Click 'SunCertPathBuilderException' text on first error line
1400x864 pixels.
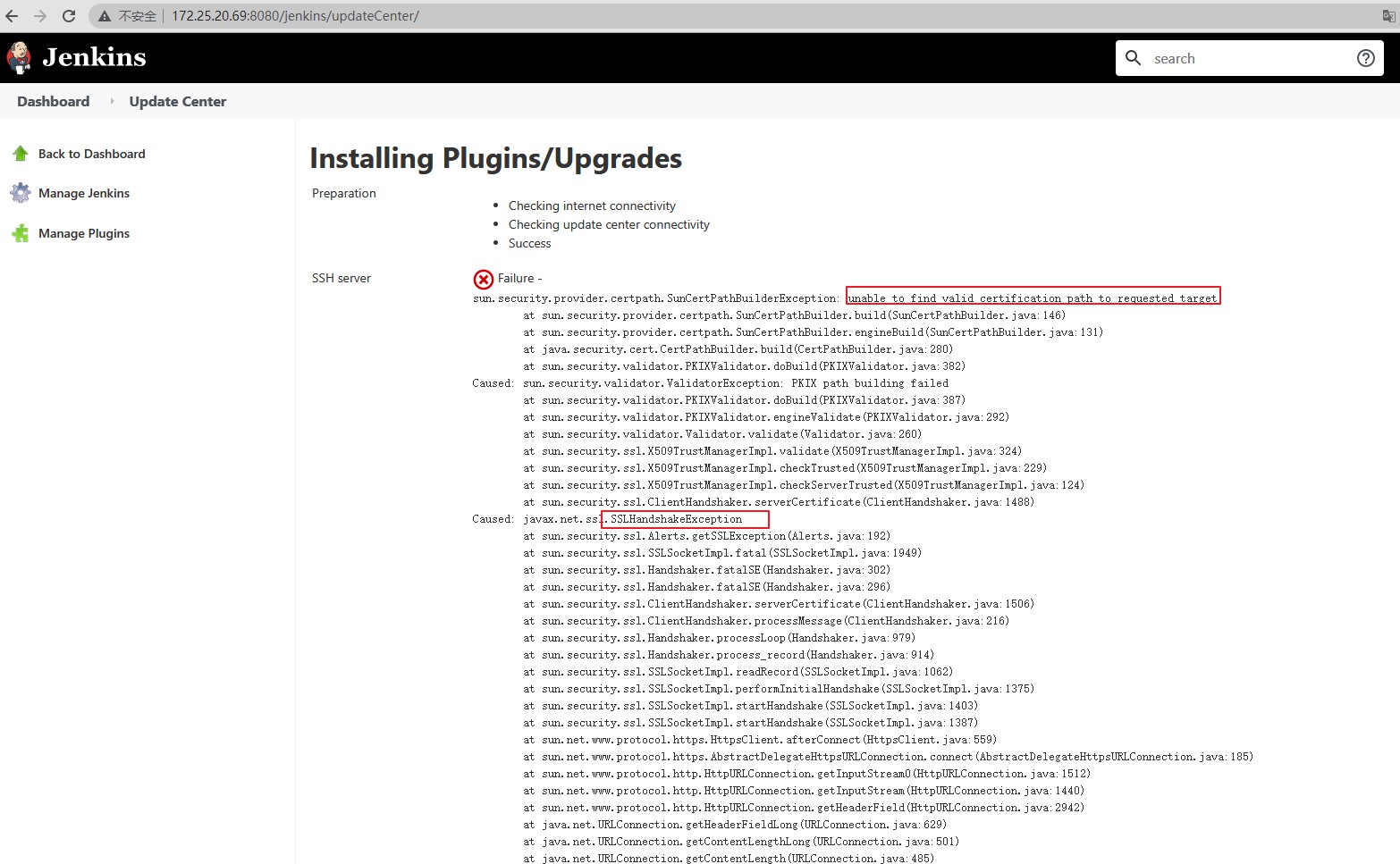pyautogui.click(x=753, y=298)
